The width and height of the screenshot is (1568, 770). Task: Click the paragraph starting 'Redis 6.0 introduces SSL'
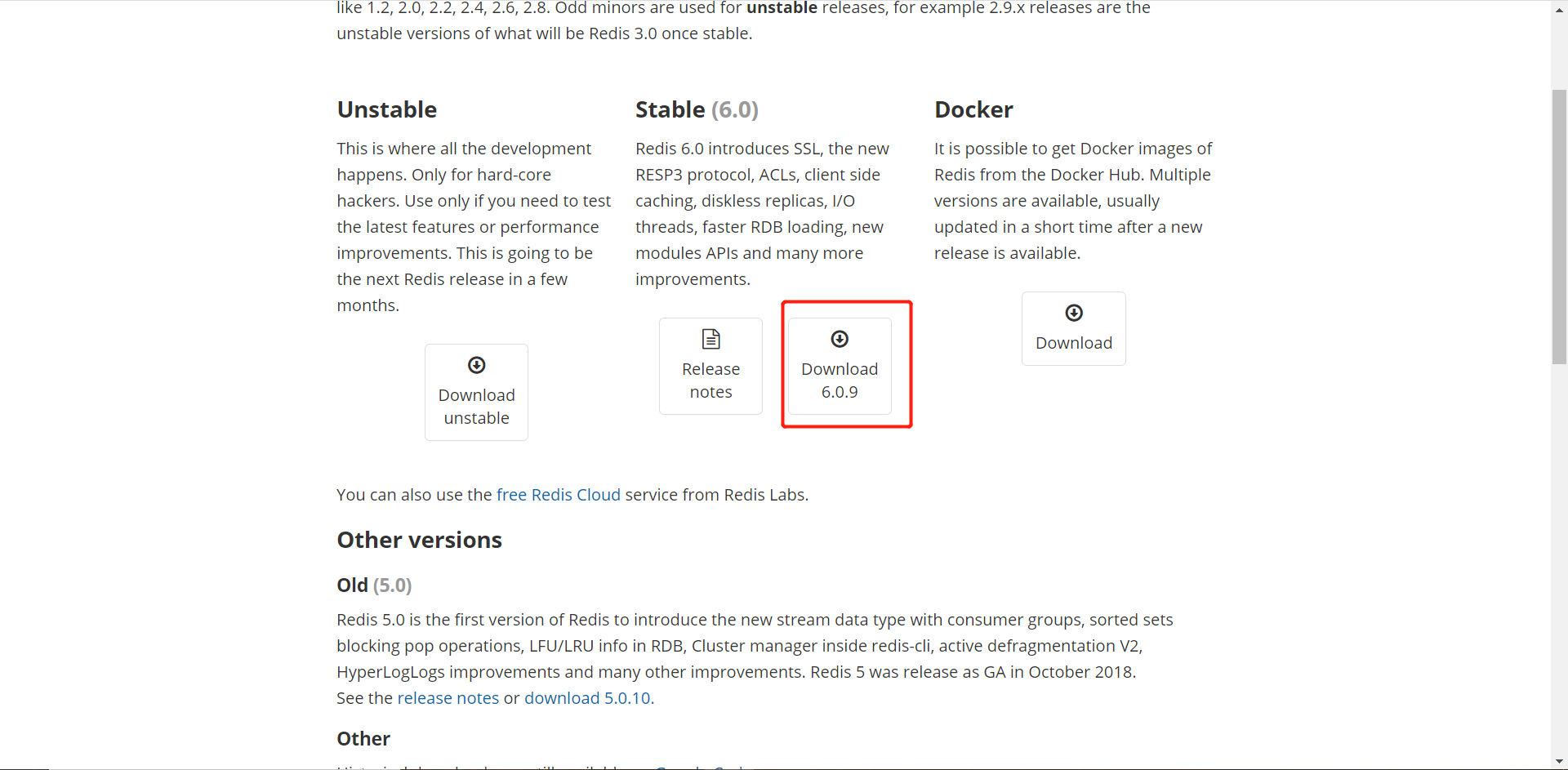(763, 214)
